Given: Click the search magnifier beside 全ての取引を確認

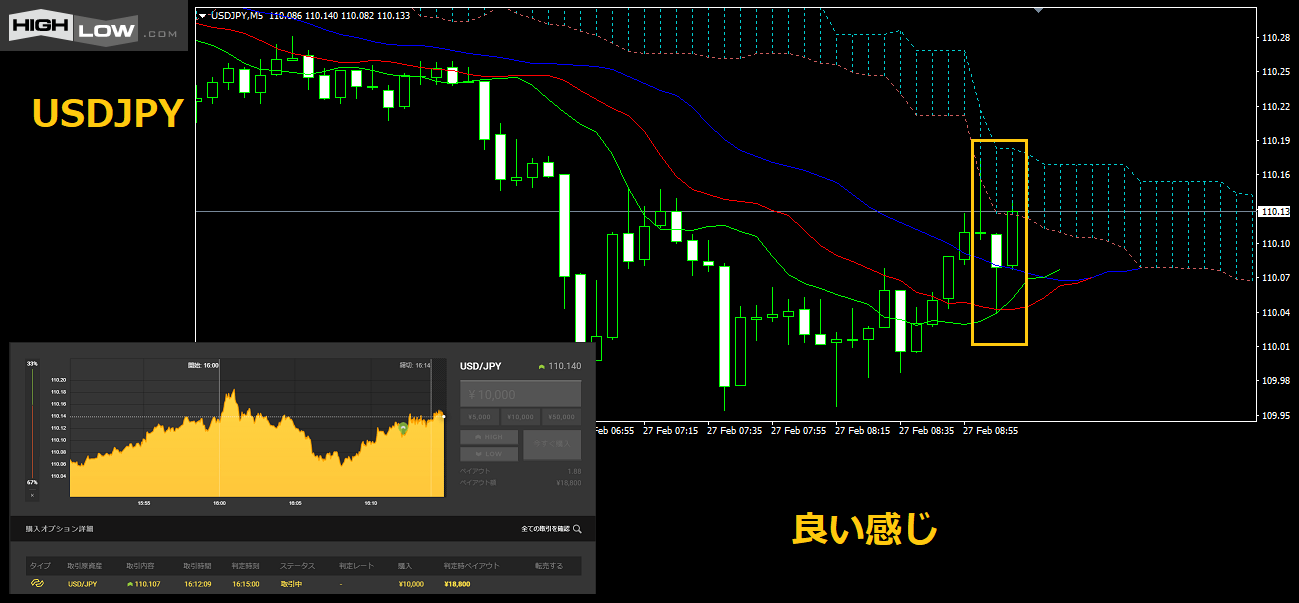Looking at the screenshot, I should pyautogui.click(x=577, y=529).
